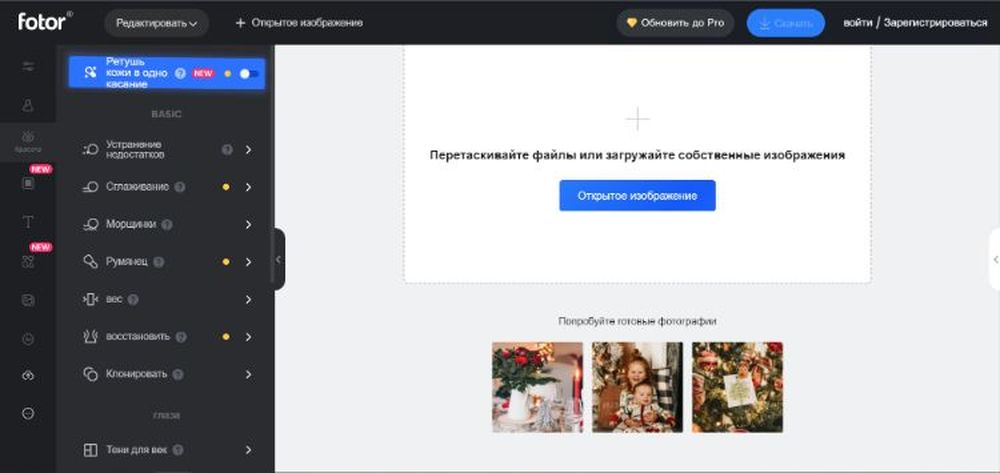Expand Сглаживание chevron

click(249, 187)
